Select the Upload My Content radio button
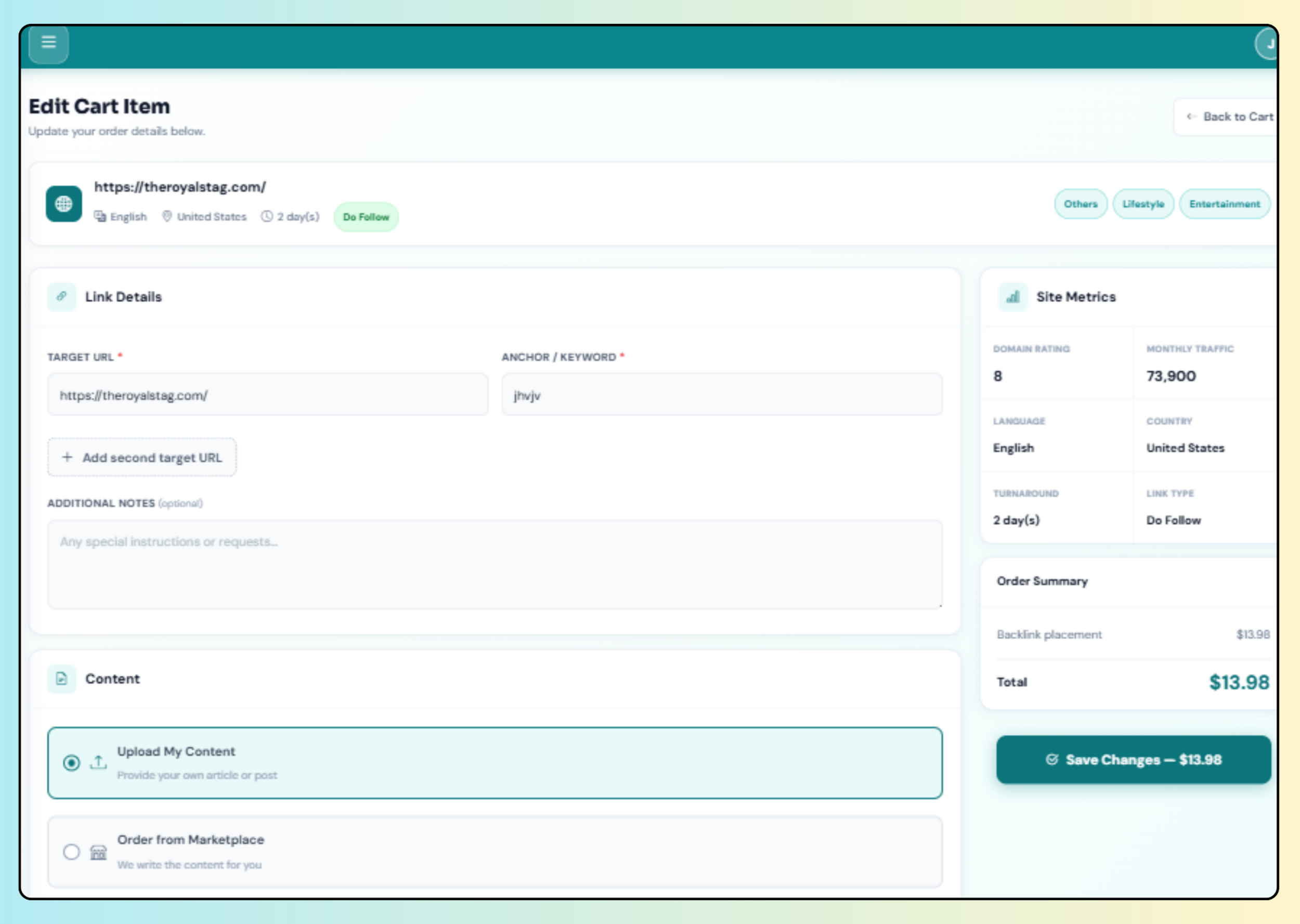This screenshot has height=924, width=1300. click(72, 762)
